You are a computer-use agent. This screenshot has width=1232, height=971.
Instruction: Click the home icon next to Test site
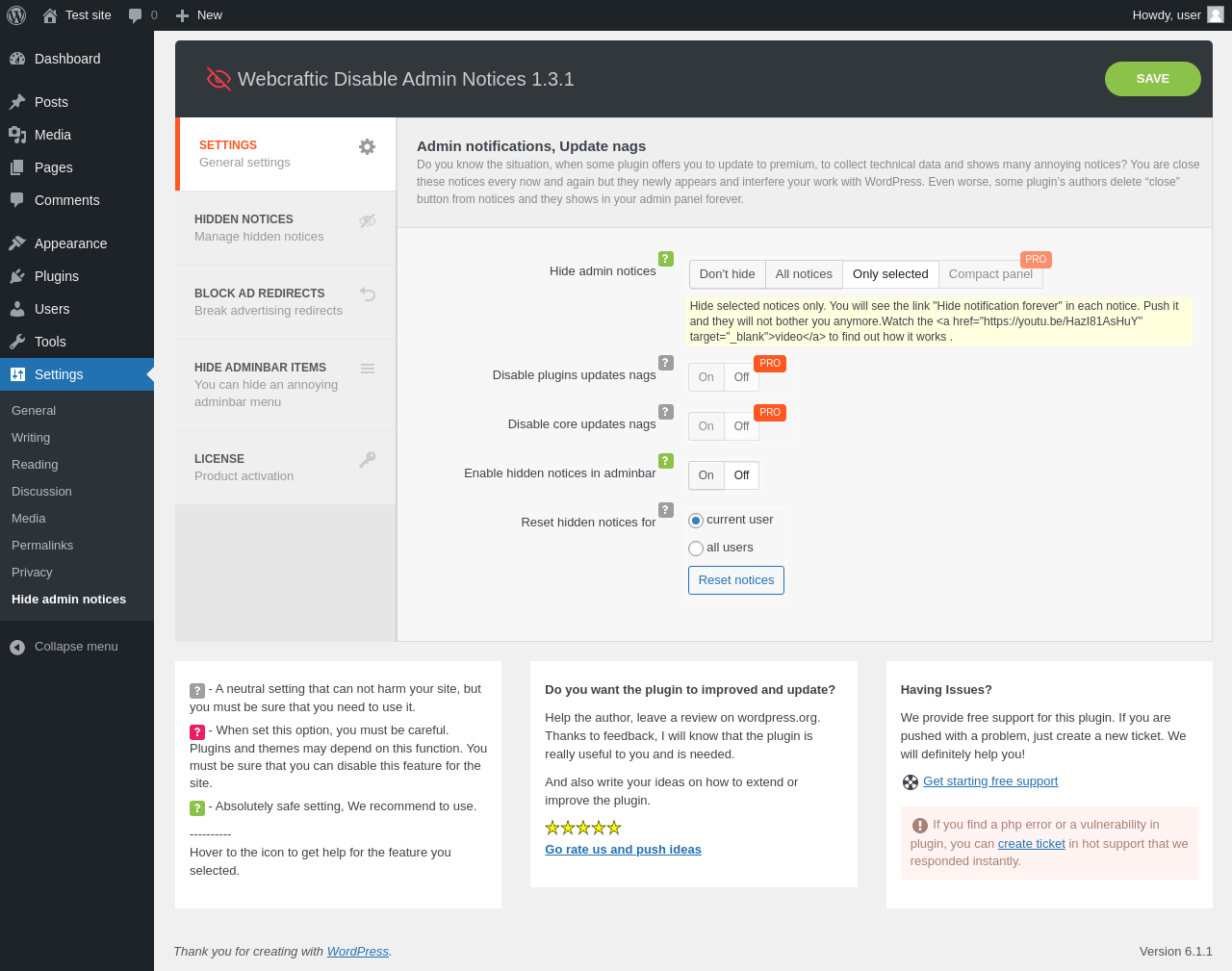point(50,15)
